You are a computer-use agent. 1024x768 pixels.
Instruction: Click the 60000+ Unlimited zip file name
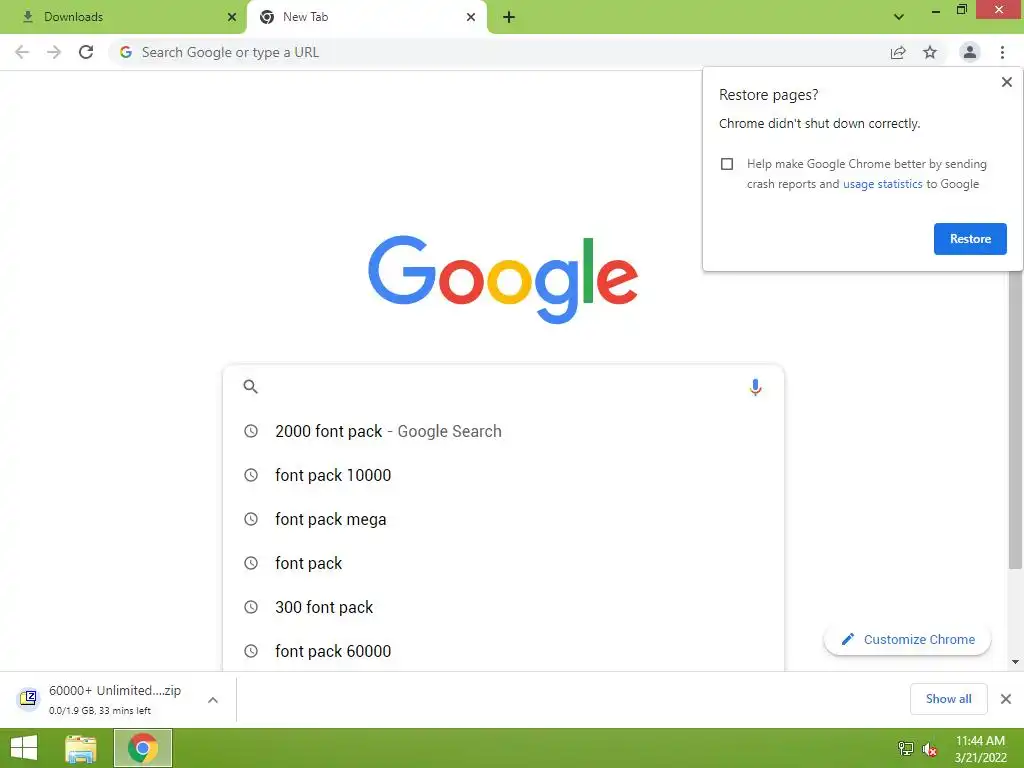[x=115, y=690]
